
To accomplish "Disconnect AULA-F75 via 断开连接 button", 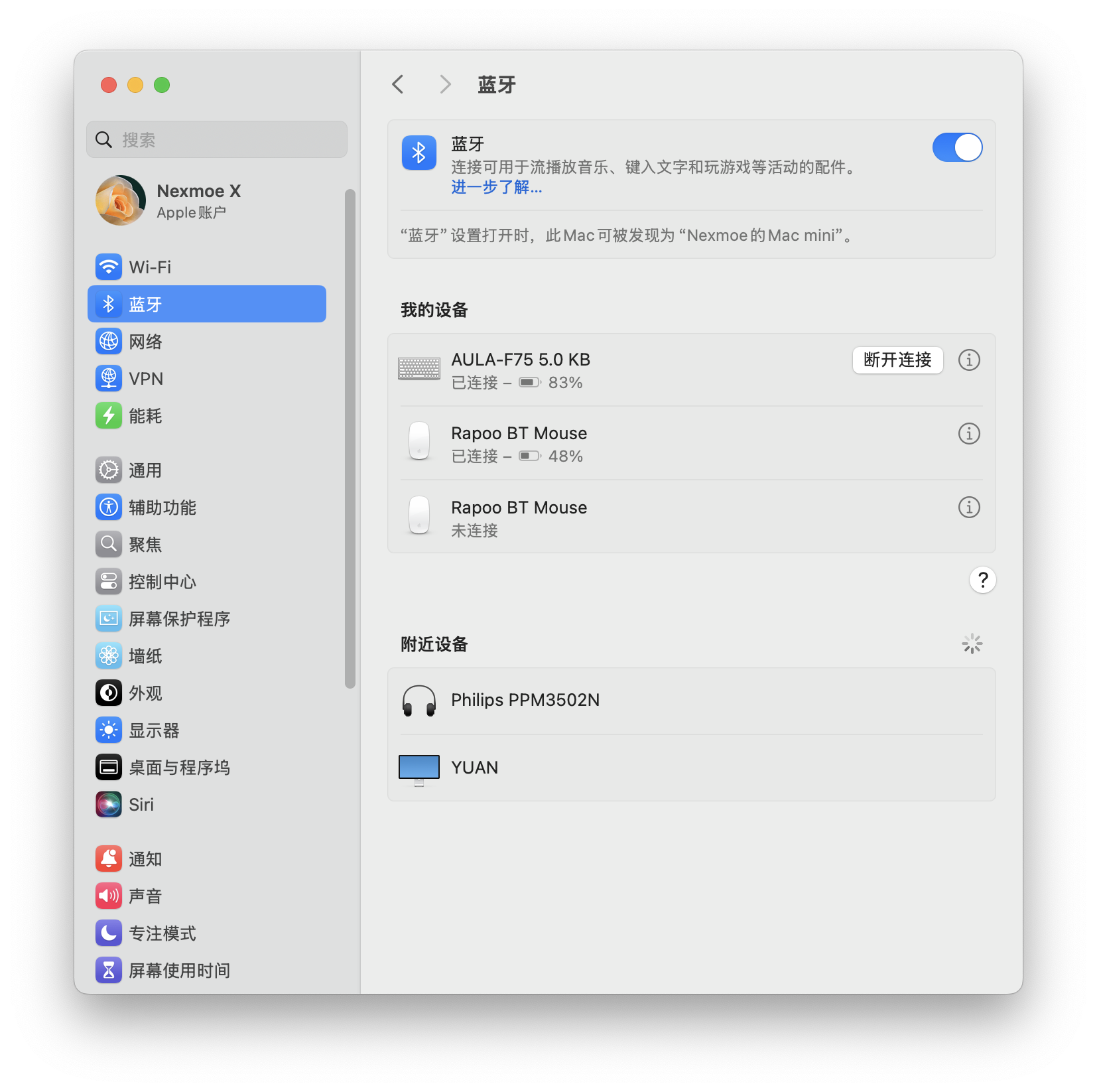I will [x=897, y=360].
